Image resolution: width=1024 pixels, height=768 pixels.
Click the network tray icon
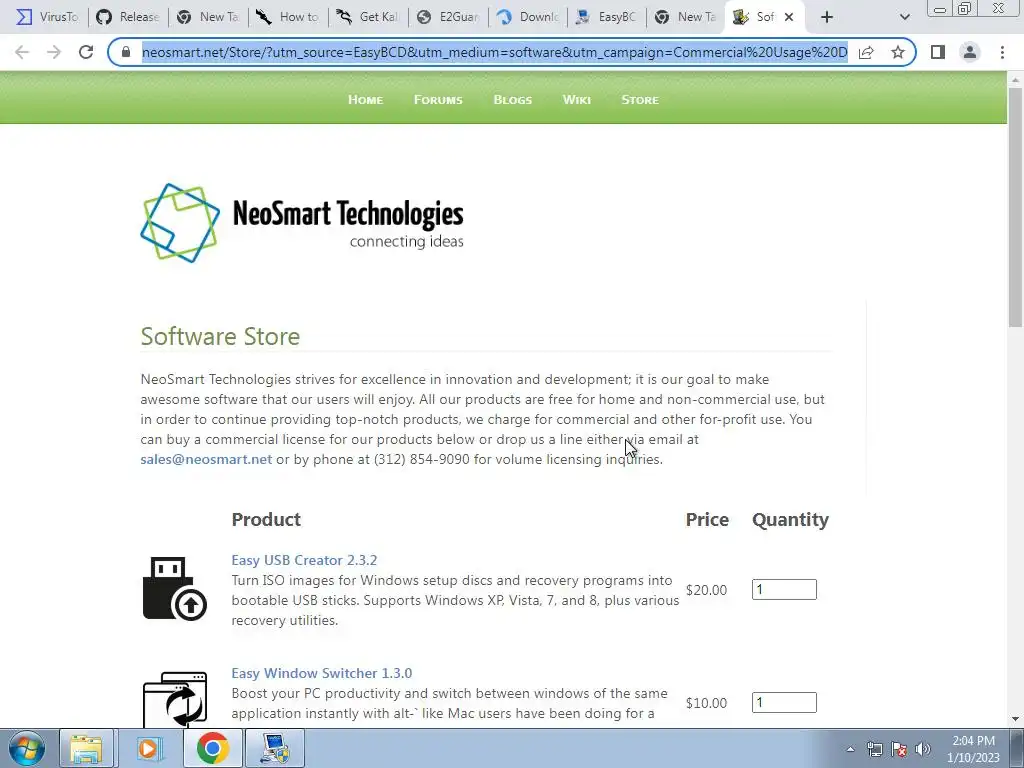tap(874, 749)
